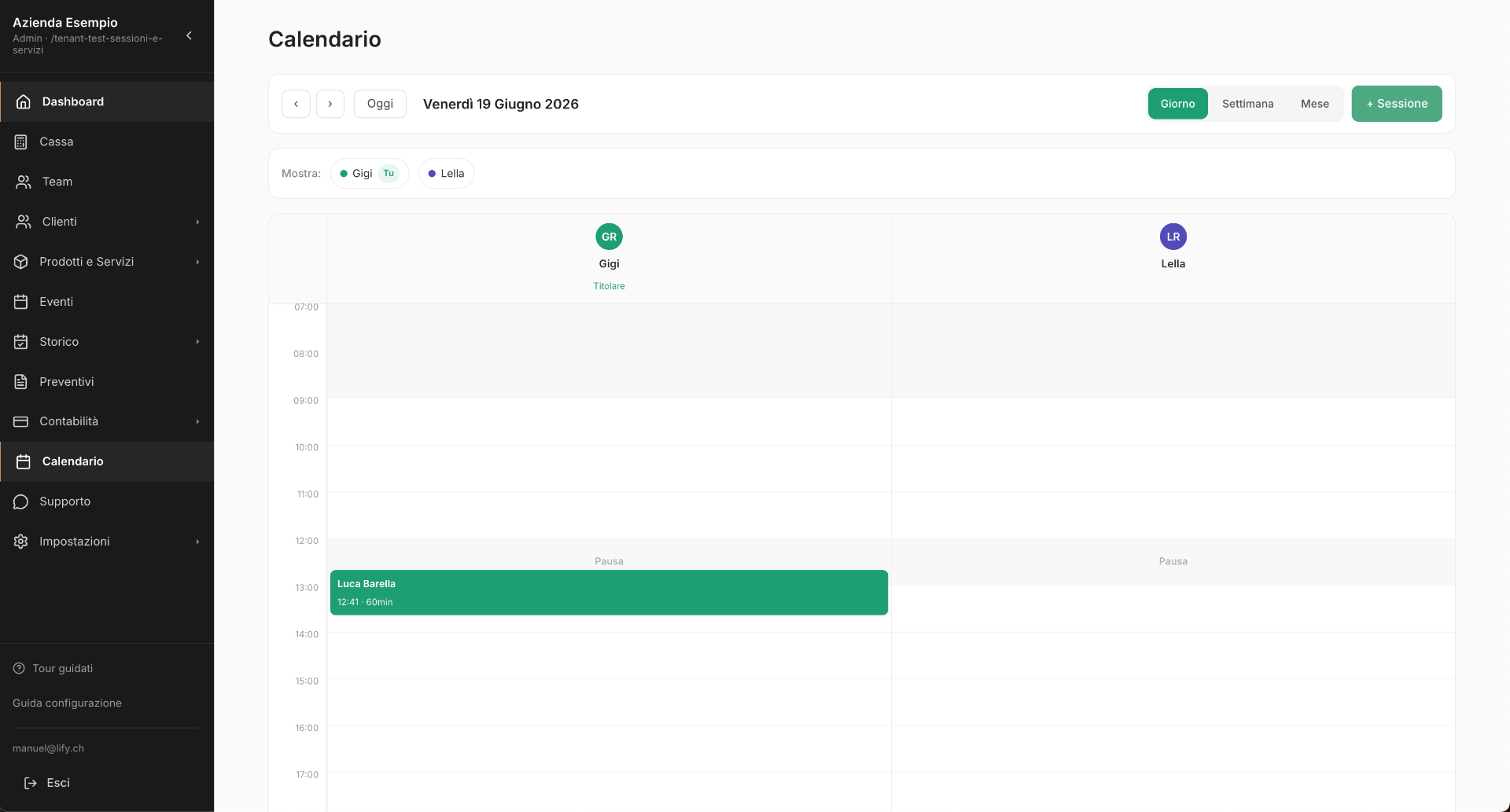
Task: Click the Prodotti e Servizi box icon
Action: click(21, 262)
